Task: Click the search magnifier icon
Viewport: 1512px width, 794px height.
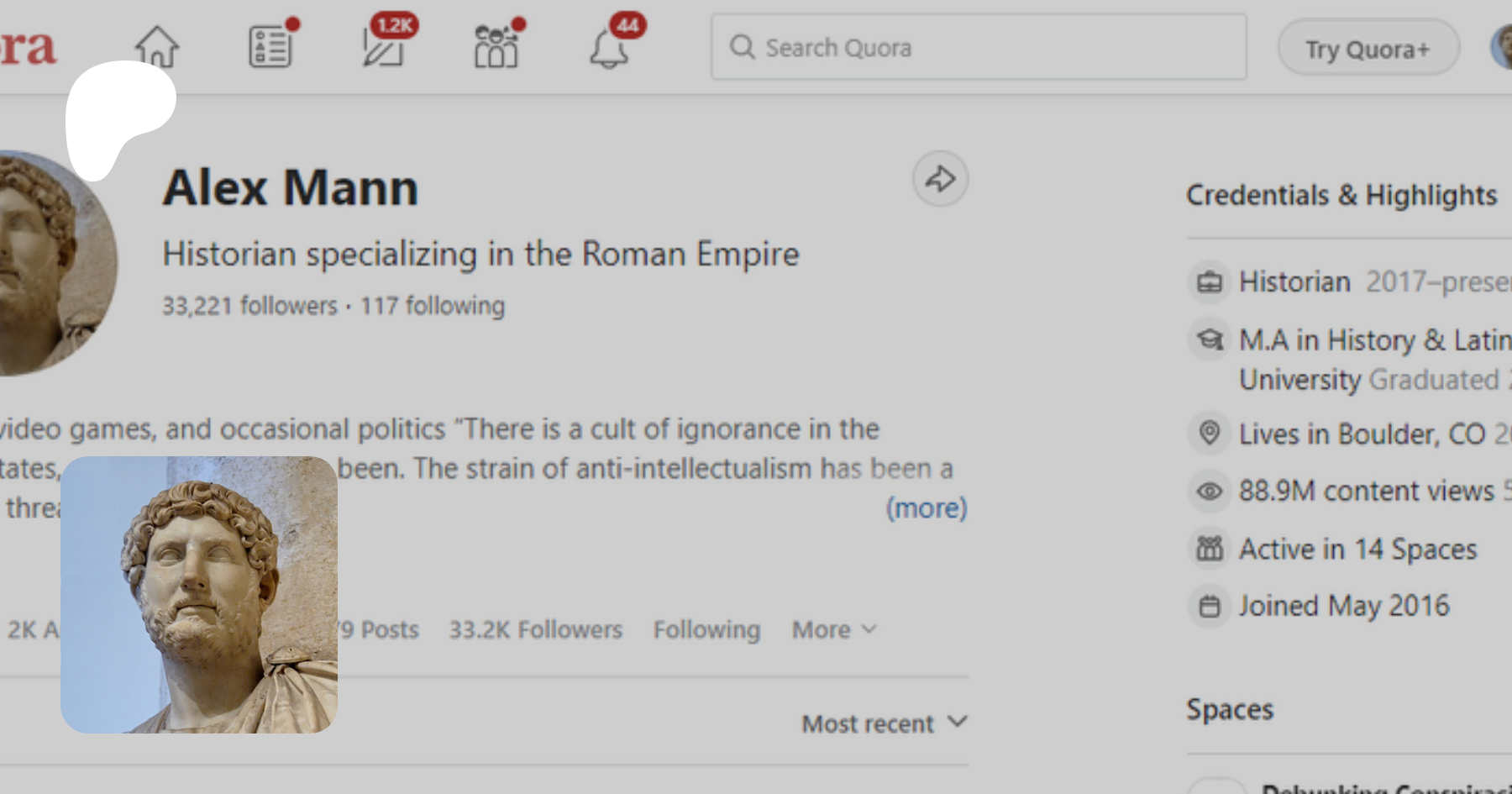Action: click(742, 47)
